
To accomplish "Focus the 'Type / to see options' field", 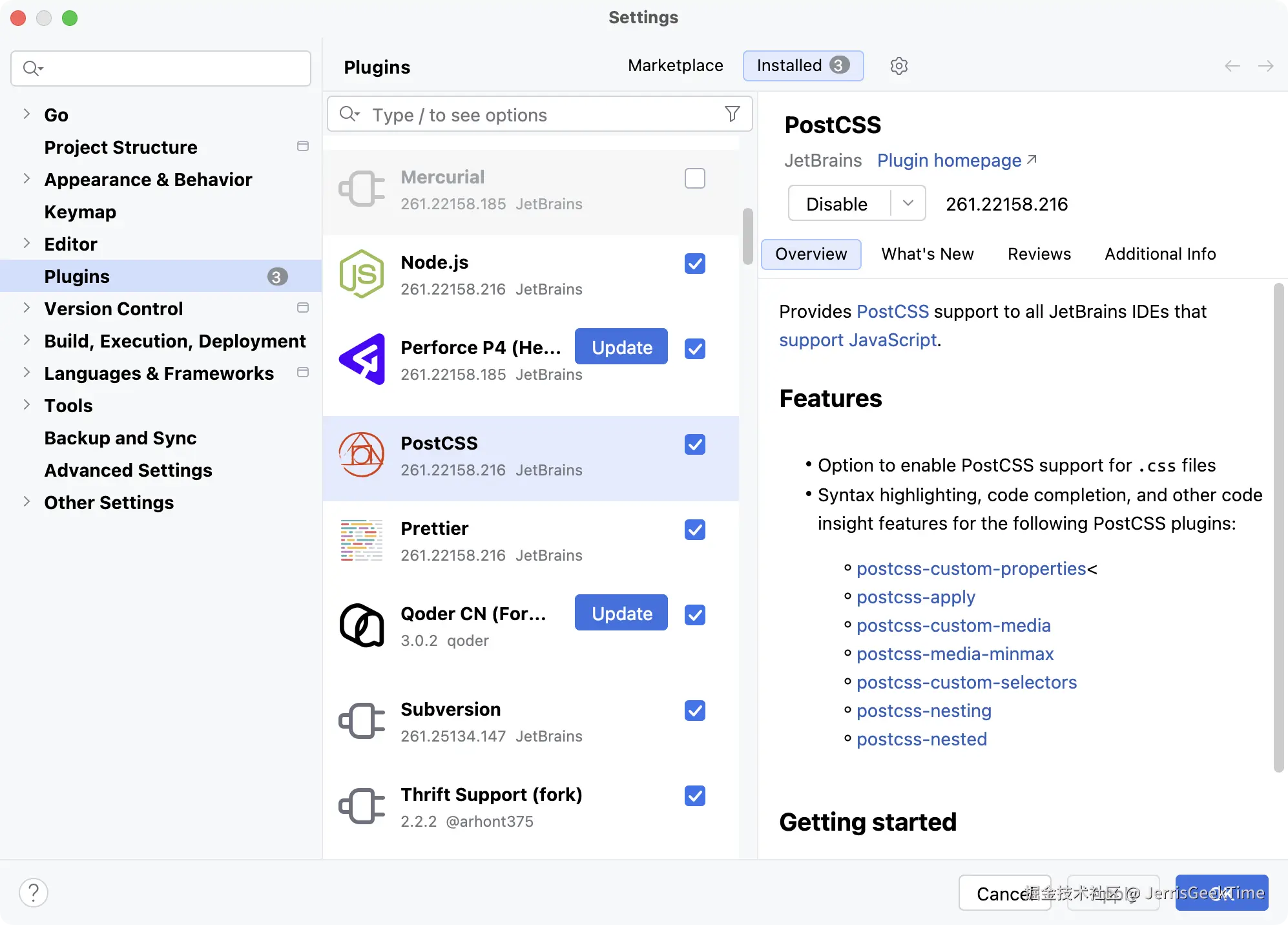I will pyautogui.click(x=540, y=114).
